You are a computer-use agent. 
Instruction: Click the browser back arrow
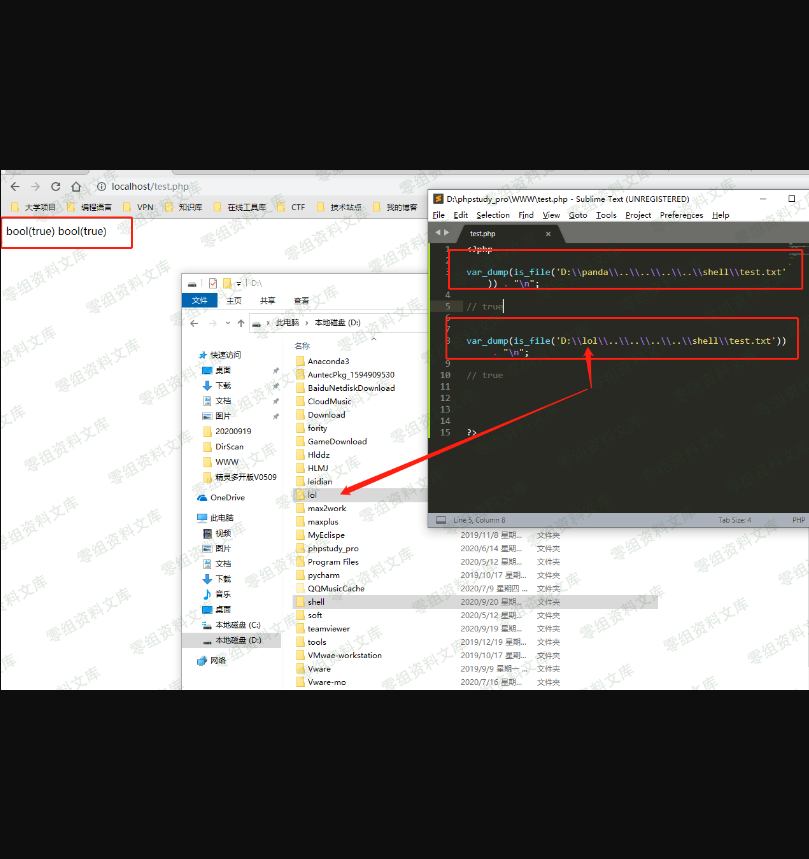(x=14, y=187)
